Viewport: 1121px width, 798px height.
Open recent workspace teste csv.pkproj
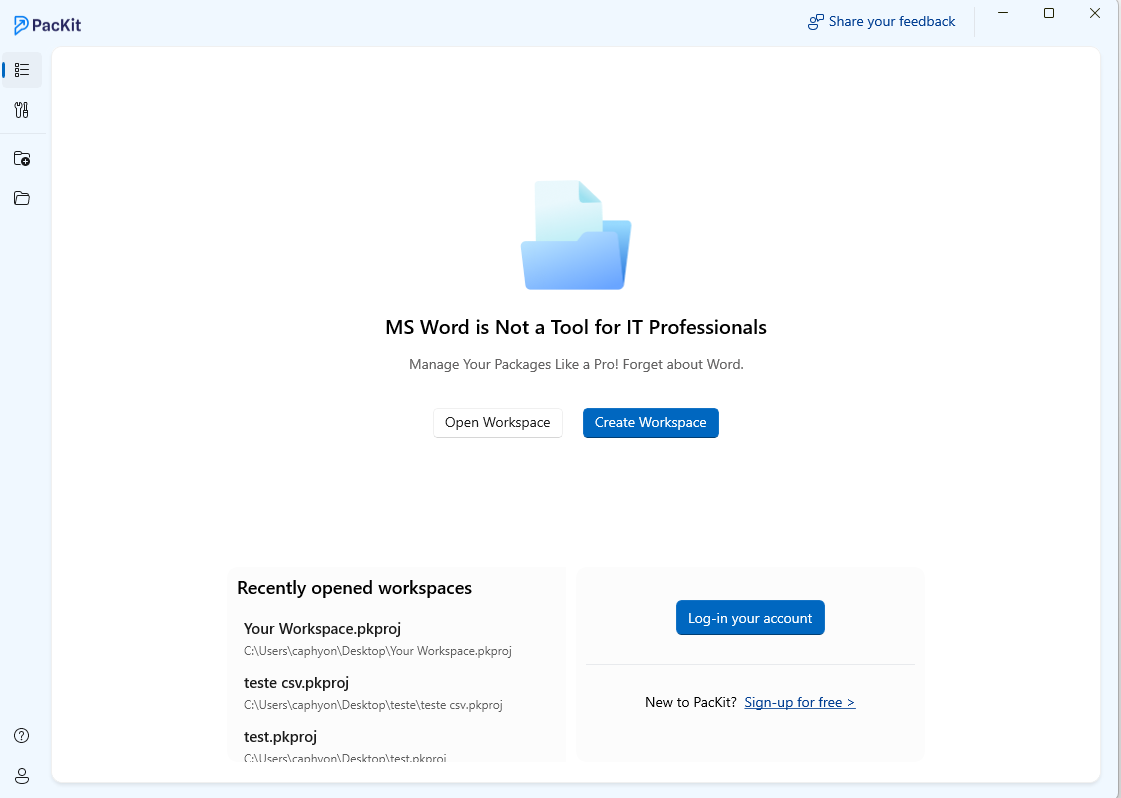click(296, 683)
